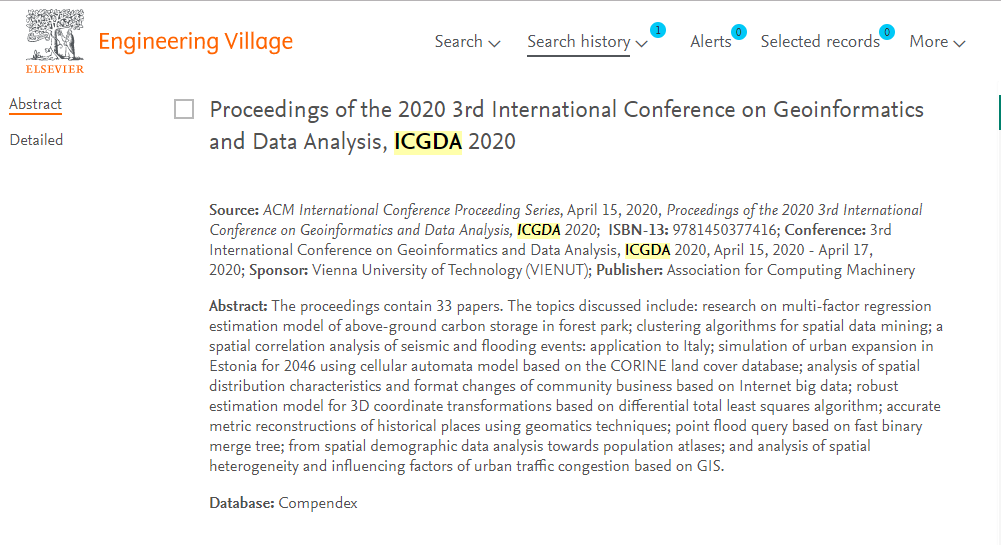Click the proceedings title heading
1001x545 pixels.
pyautogui.click(x=566, y=125)
